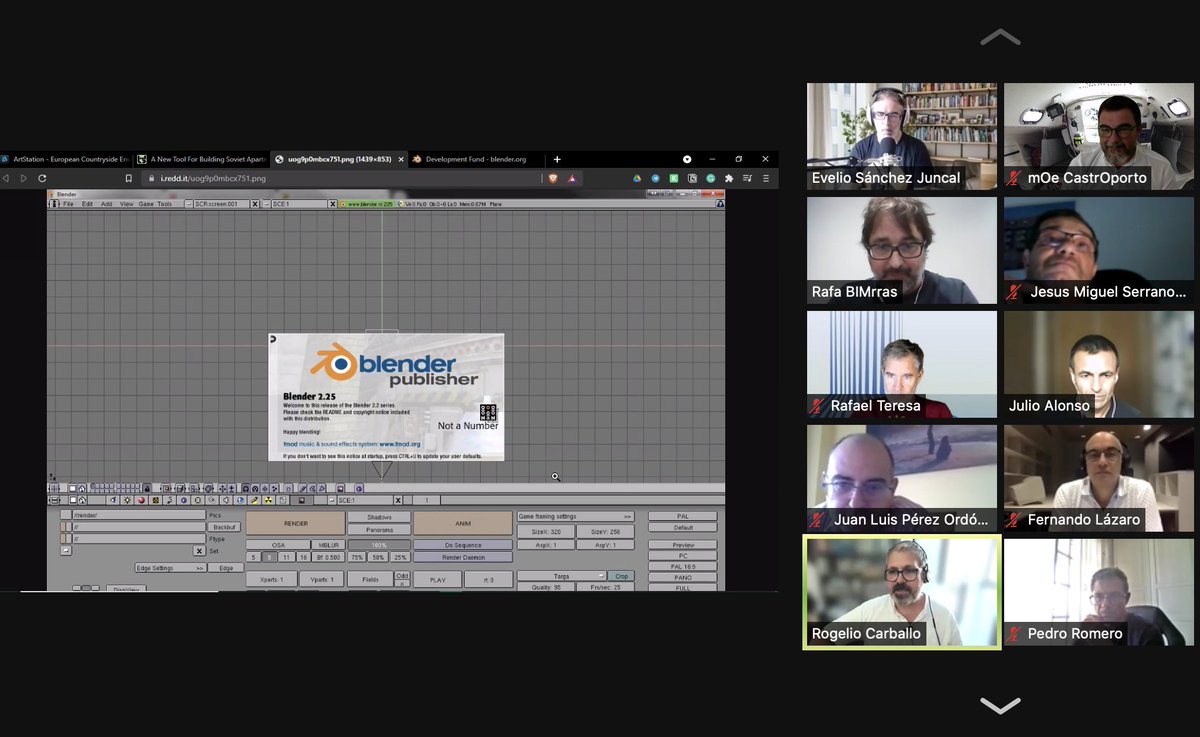Click the www.fmod.org link on splash
The width and height of the screenshot is (1200, 737).
point(400,444)
